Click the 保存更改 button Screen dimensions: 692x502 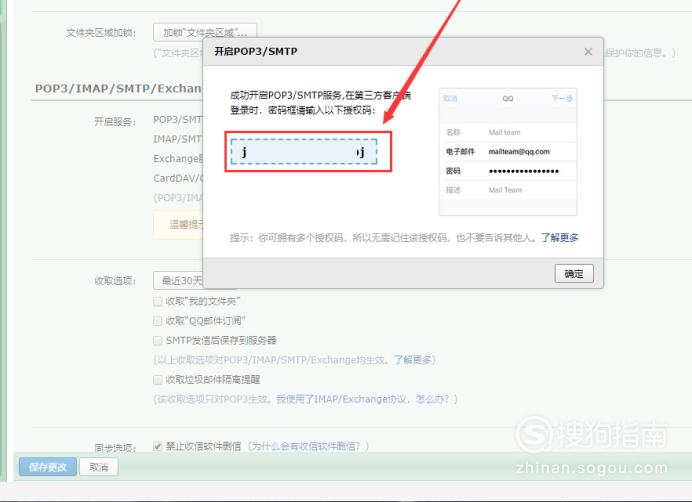click(x=48, y=467)
